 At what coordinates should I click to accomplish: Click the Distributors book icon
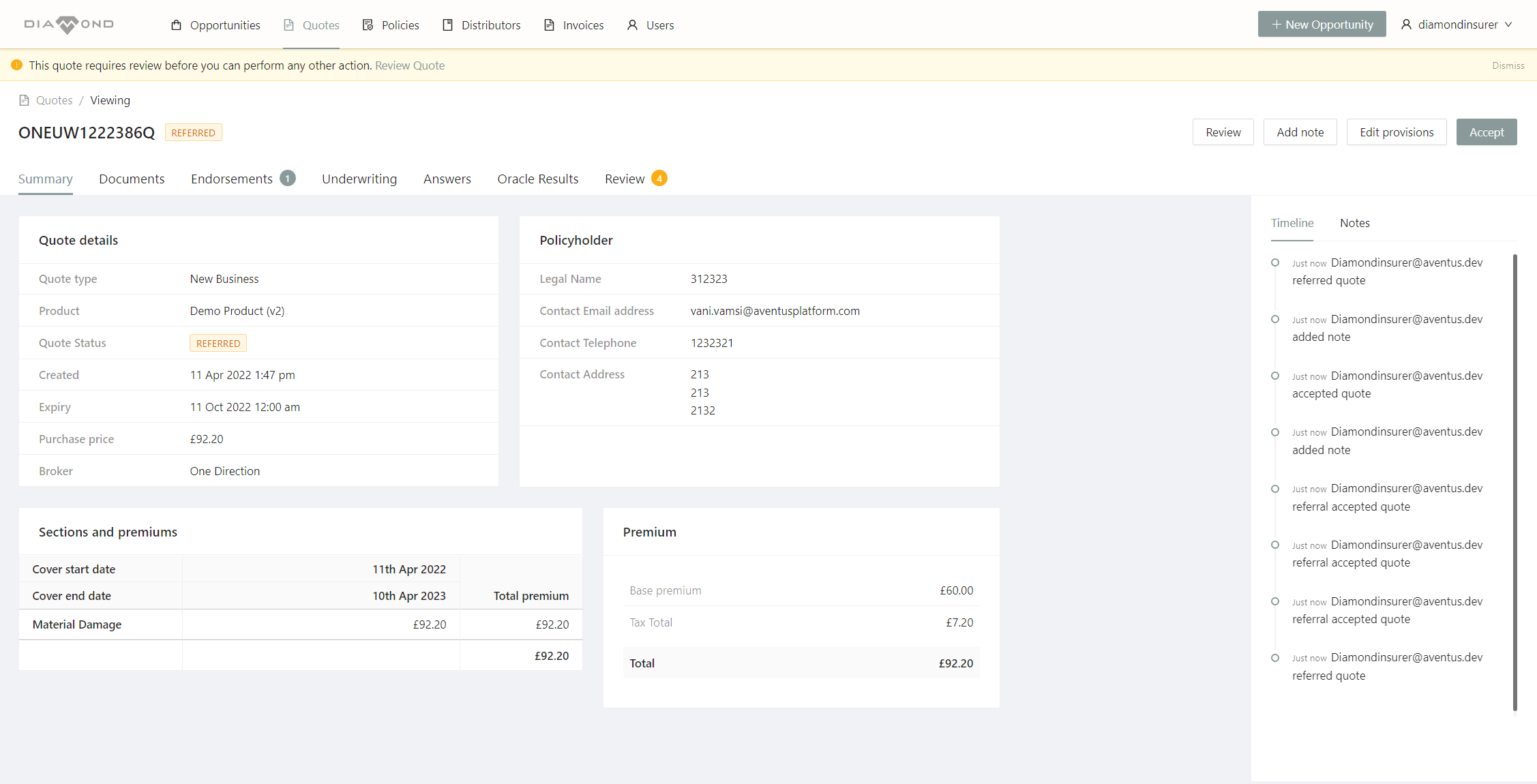click(x=448, y=25)
